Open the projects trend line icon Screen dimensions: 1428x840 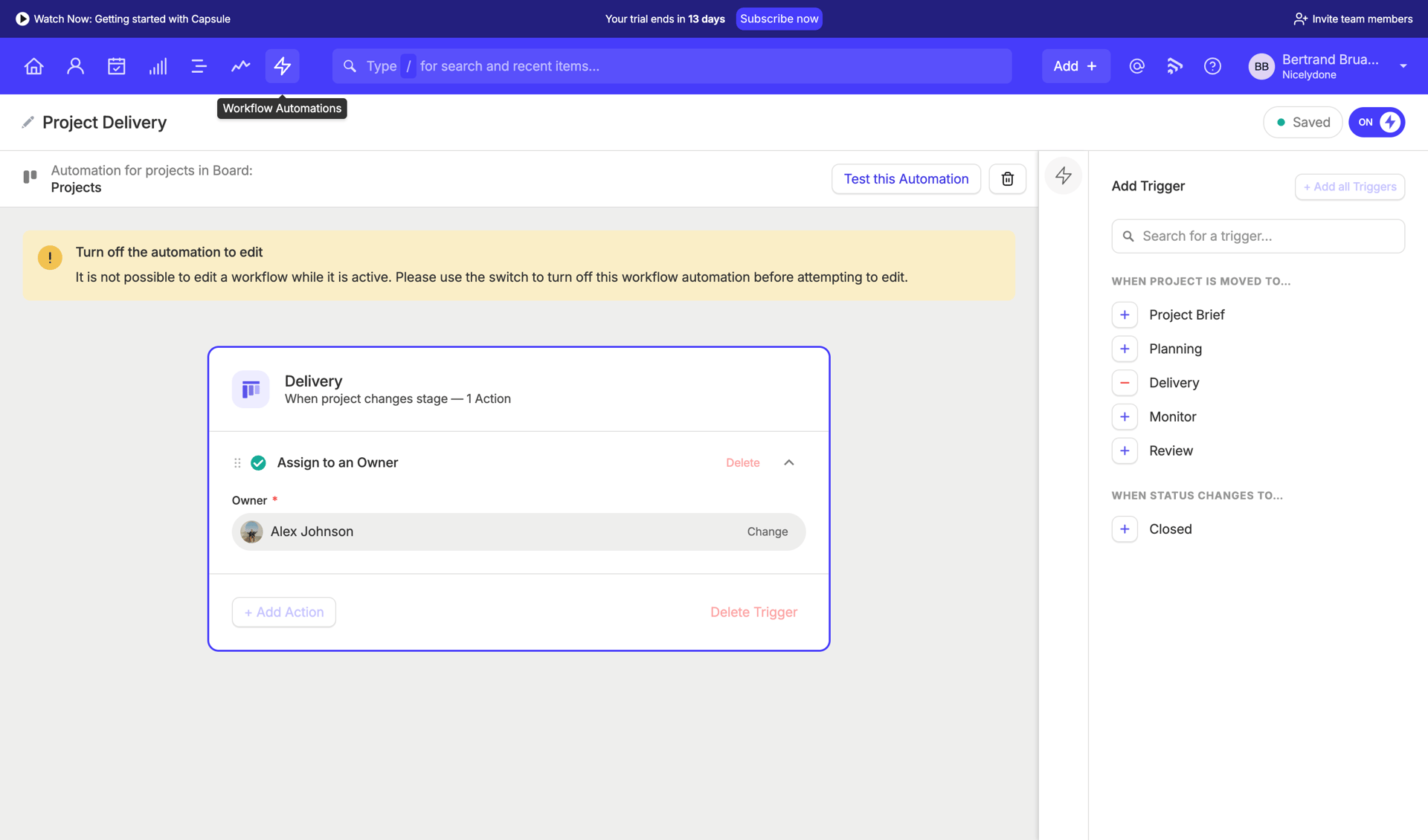[x=240, y=65]
